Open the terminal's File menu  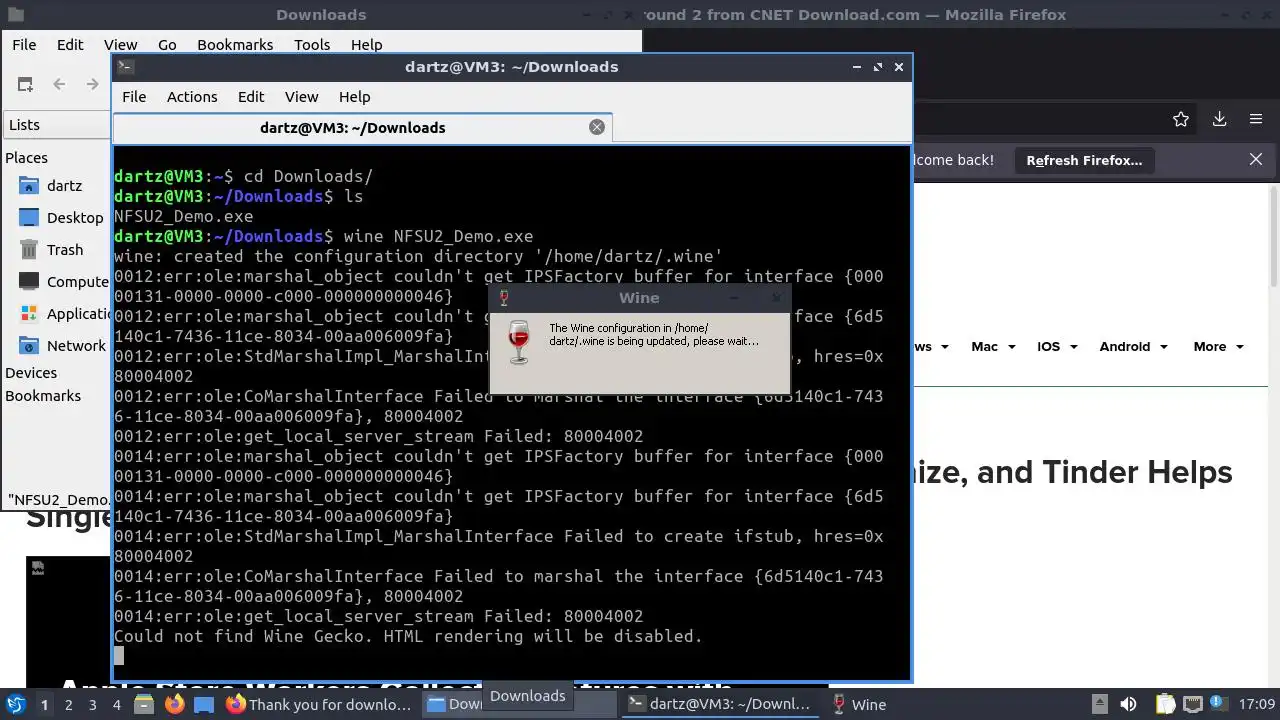(x=134, y=97)
